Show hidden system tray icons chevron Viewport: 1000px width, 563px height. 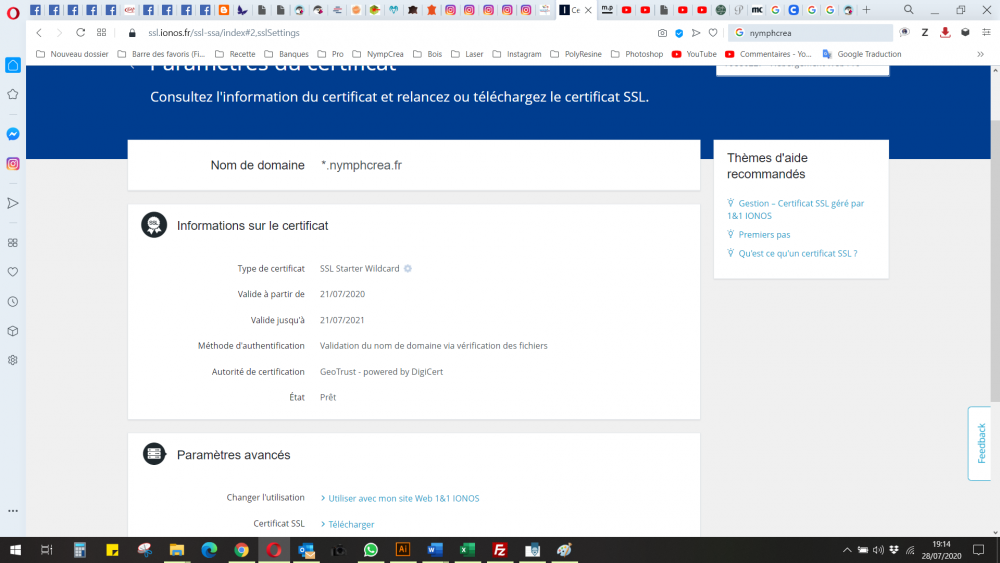[847, 550]
